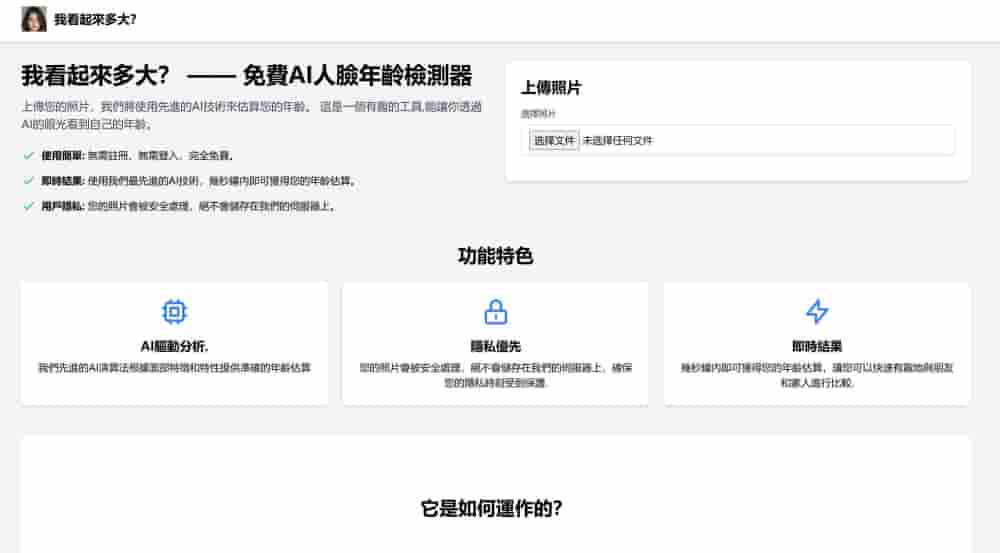The height and width of the screenshot is (553, 1000).
Task: Click the checkmark icon beside 即時結果
Action: point(28,181)
